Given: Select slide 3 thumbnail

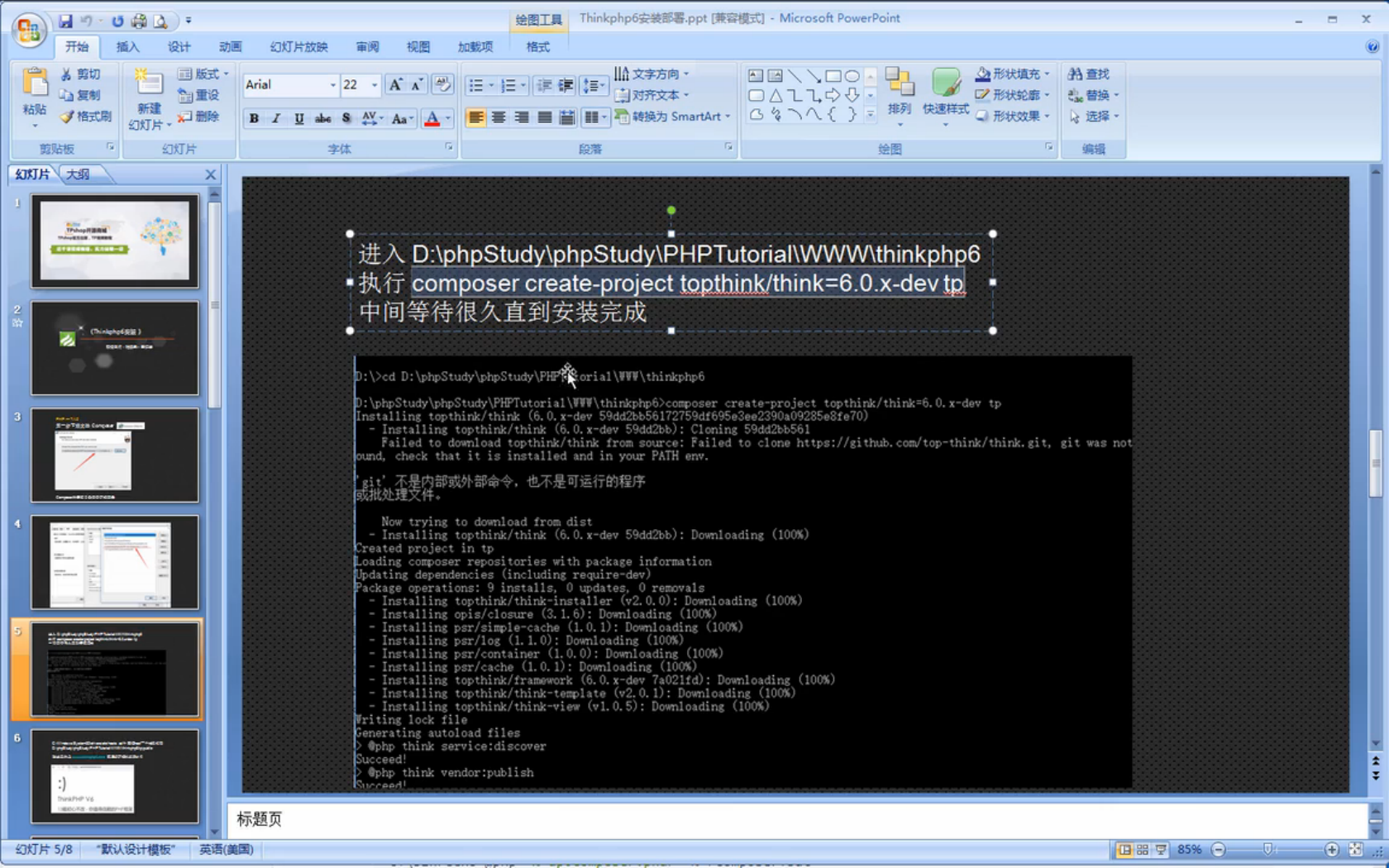Looking at the screenshot, I should tap(115, 455).
